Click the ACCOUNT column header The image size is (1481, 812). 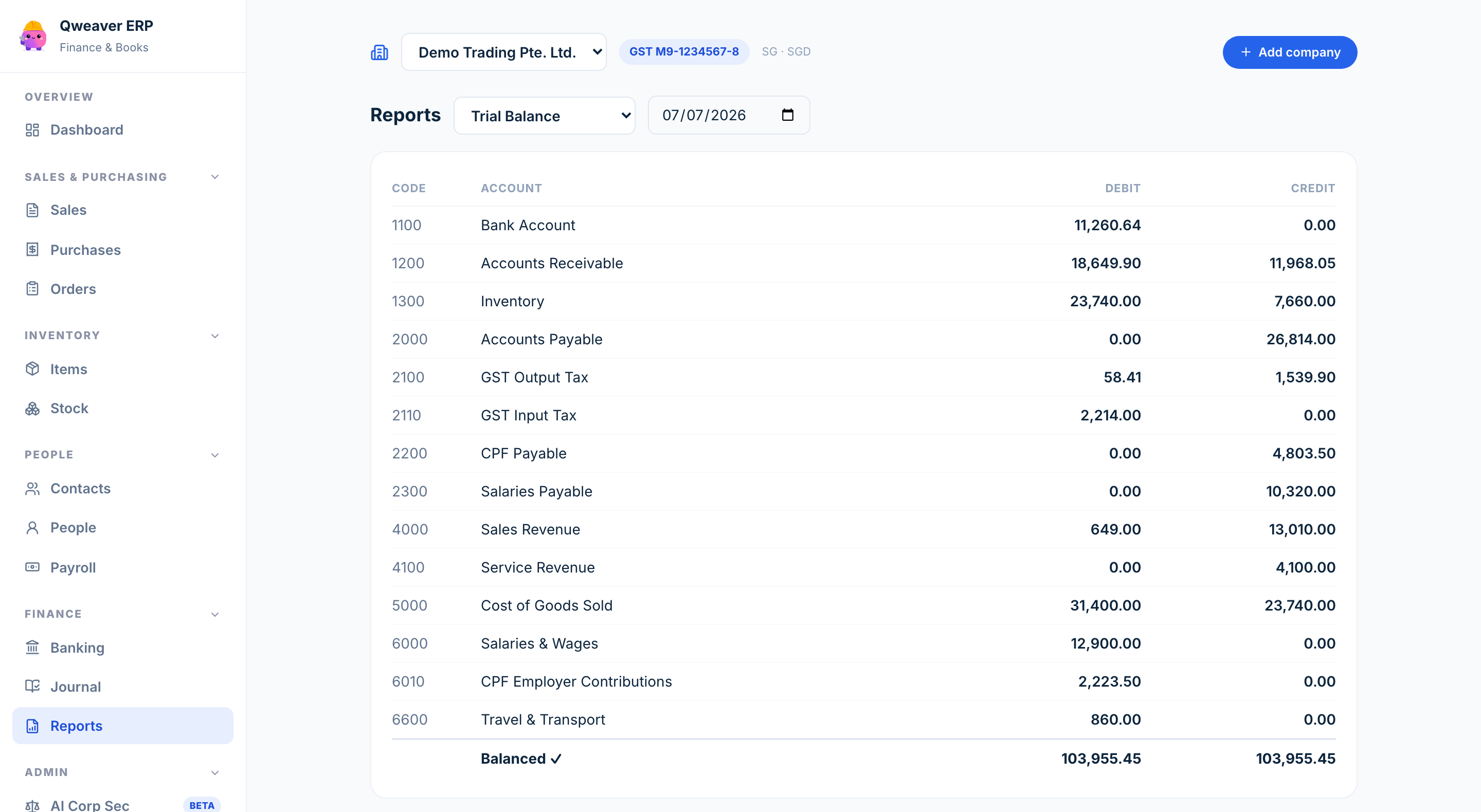pos(511,188)
